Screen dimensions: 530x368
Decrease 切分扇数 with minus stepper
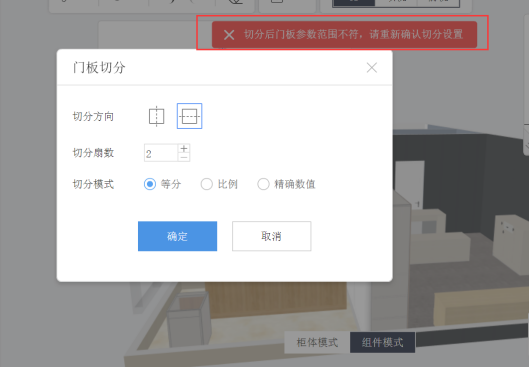184,157
